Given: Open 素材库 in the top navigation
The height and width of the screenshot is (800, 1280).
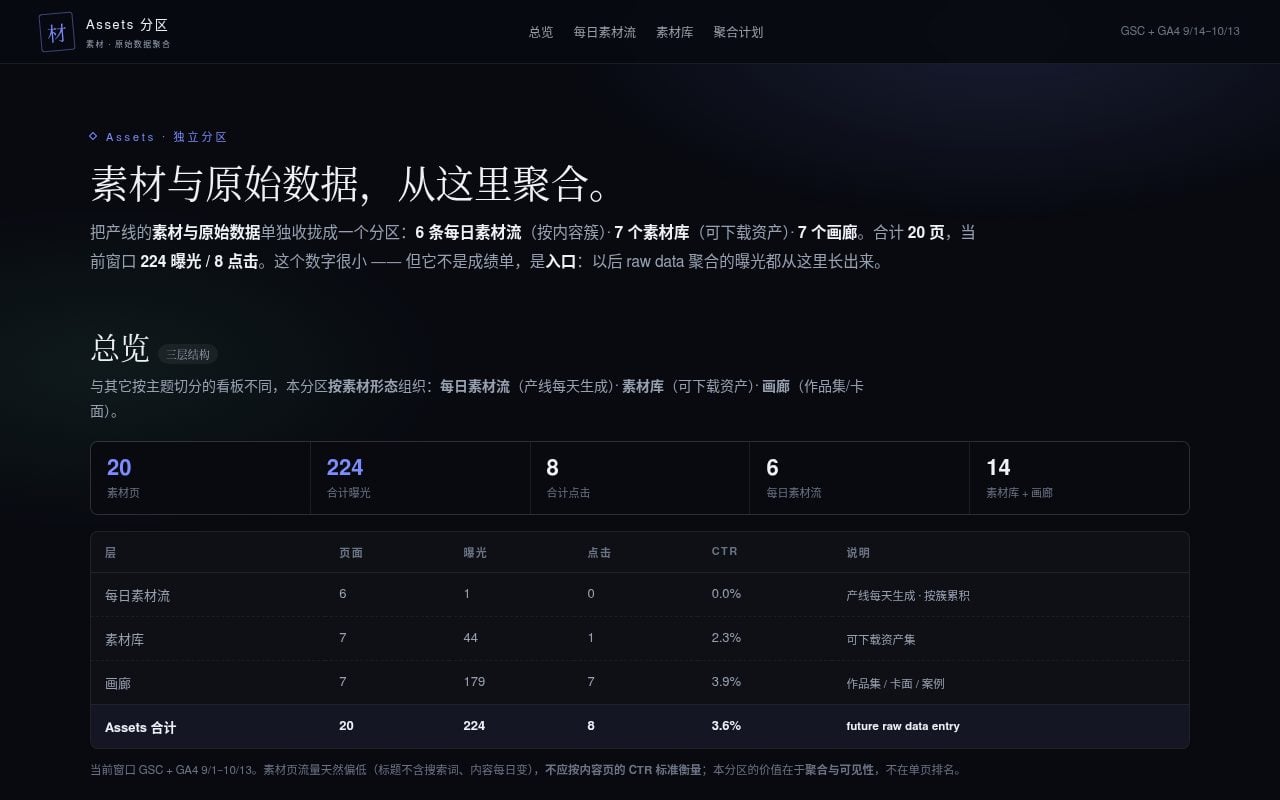Looking at the screenshot, I should [x=675, y=32].
